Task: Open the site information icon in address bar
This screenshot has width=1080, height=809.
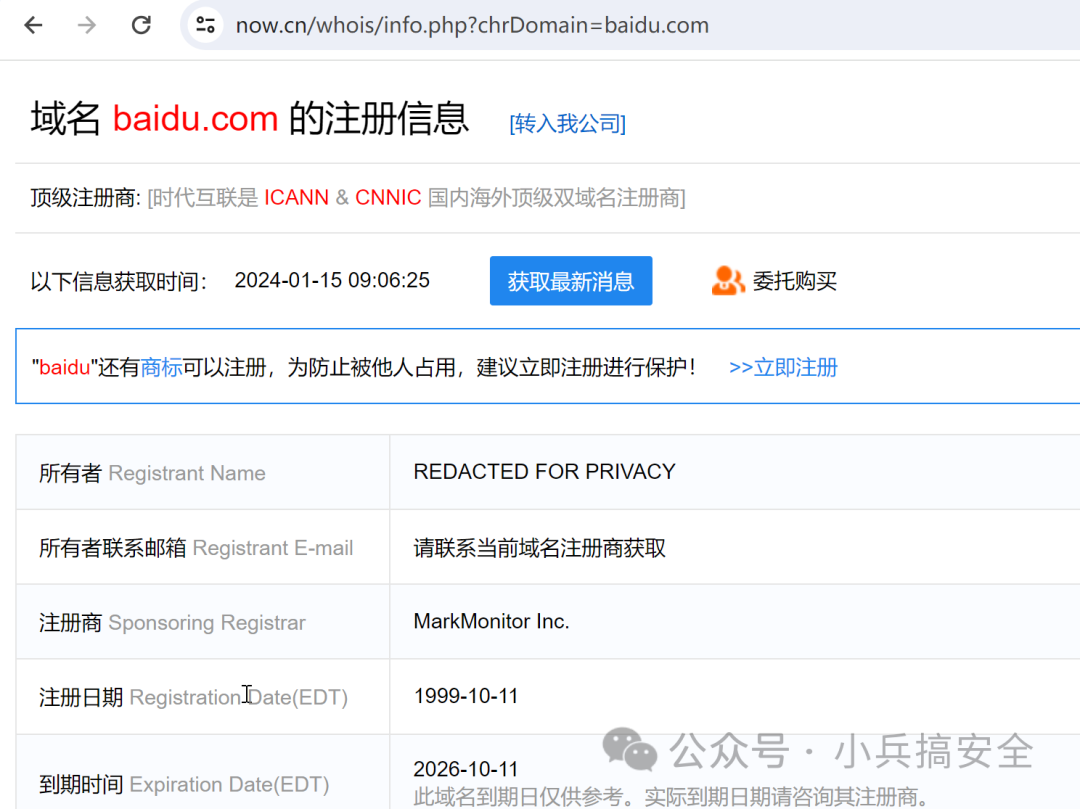Action: tap(205, 25)
